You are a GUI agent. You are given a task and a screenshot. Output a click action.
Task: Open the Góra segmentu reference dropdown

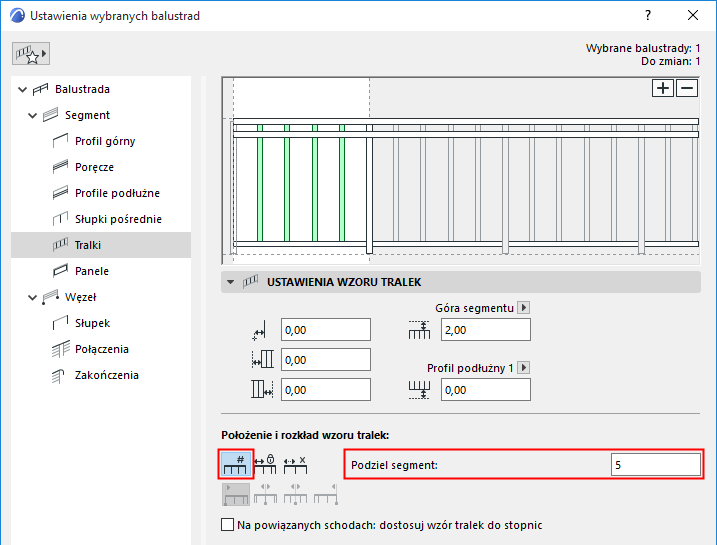pyautogui.click(x=524, y=307)
